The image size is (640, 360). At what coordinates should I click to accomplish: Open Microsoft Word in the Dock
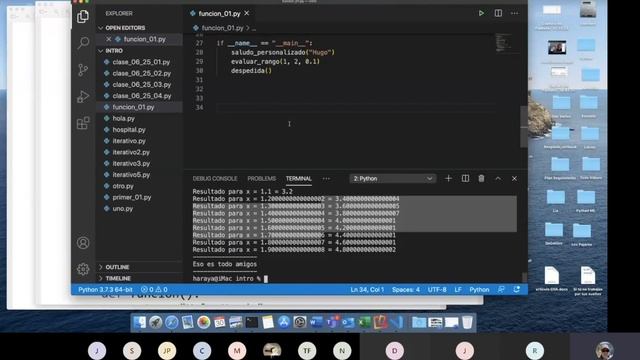coord(316,322)
